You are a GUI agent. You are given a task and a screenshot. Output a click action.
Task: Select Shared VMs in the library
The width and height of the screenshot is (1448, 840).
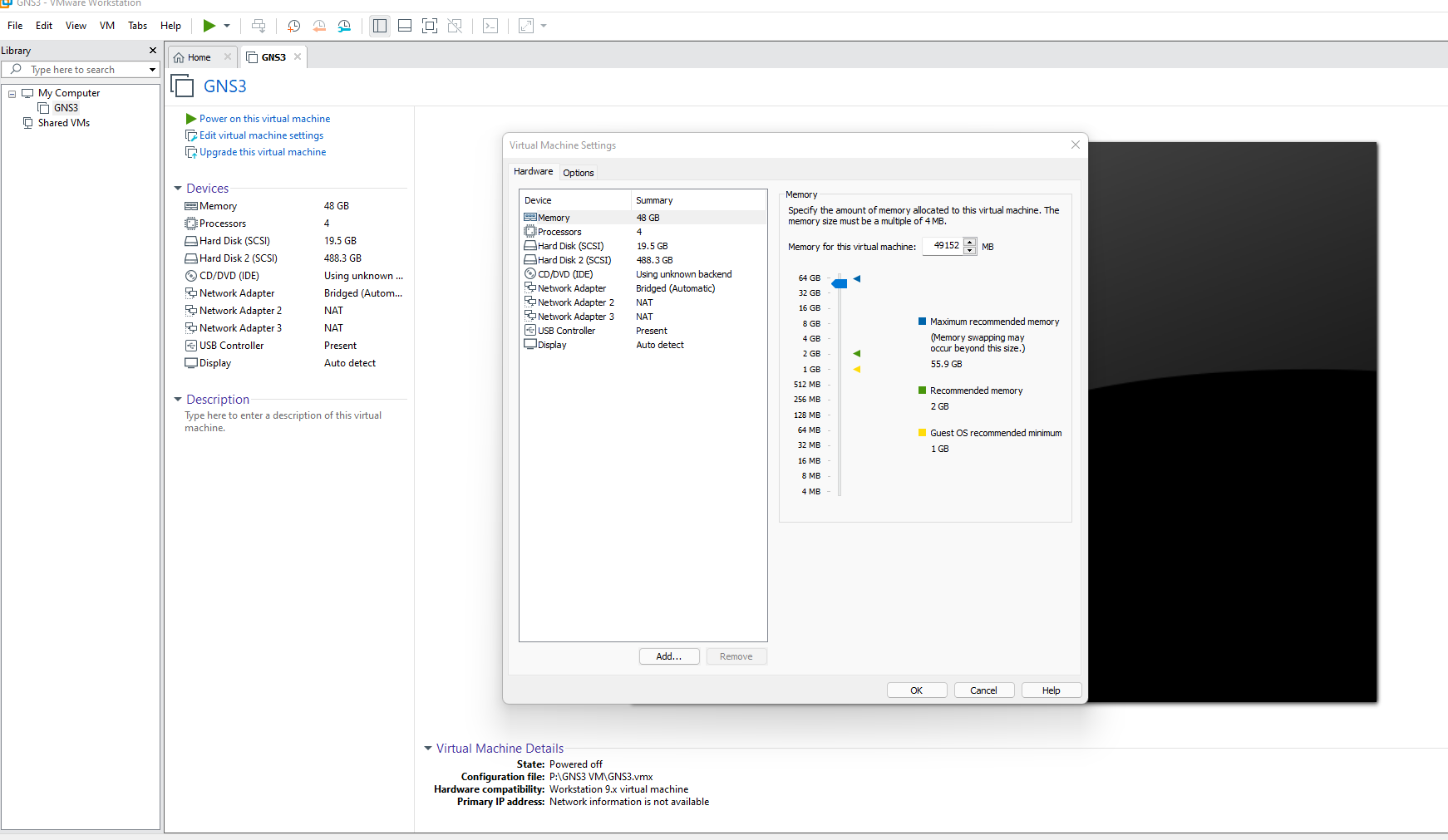pyautogui.click(x=64, y=123)
